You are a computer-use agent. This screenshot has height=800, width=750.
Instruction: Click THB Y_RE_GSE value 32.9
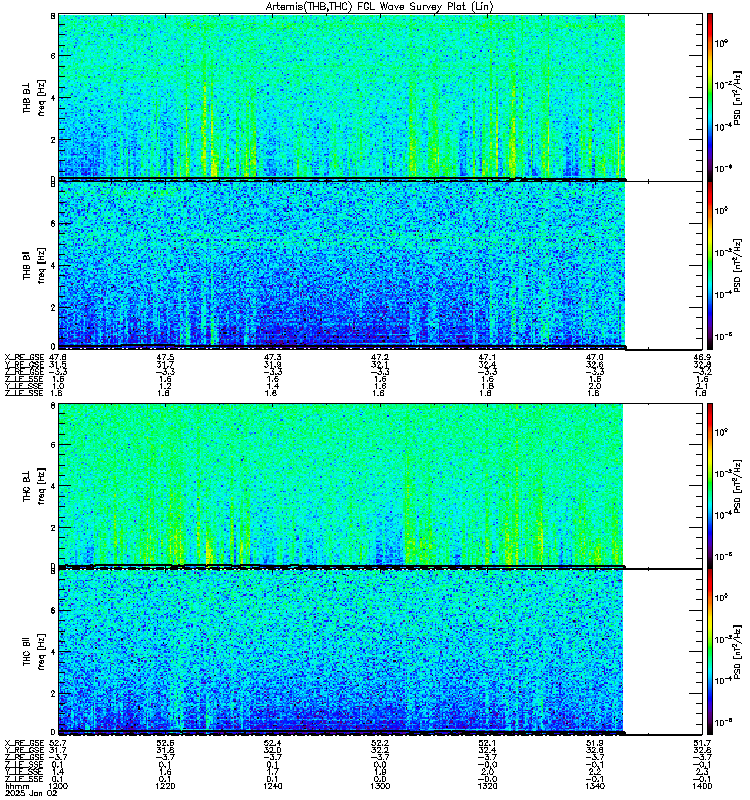pyautogui.click(x=702, y=365)
